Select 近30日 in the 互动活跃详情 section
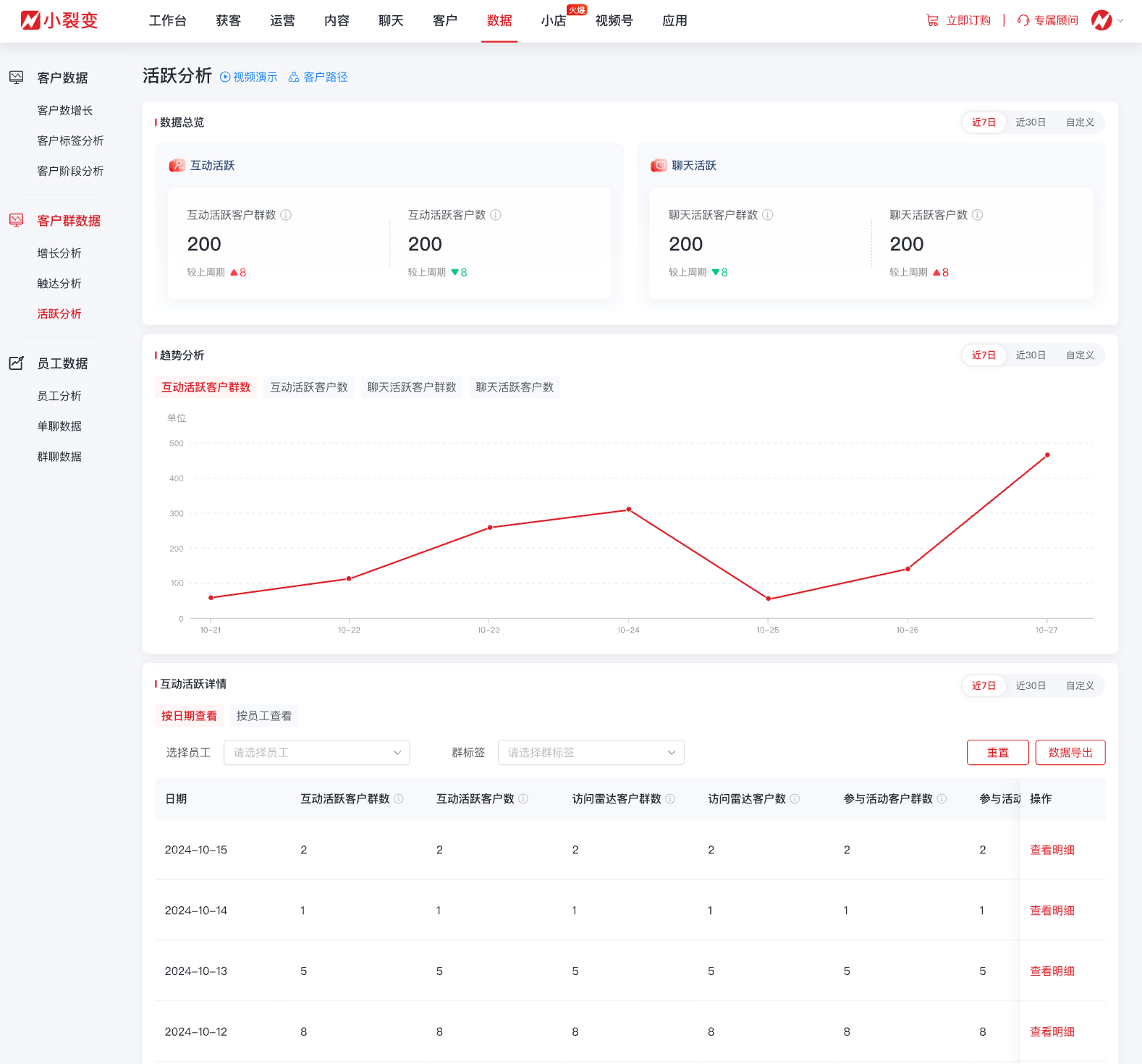 pos(1031,685)
